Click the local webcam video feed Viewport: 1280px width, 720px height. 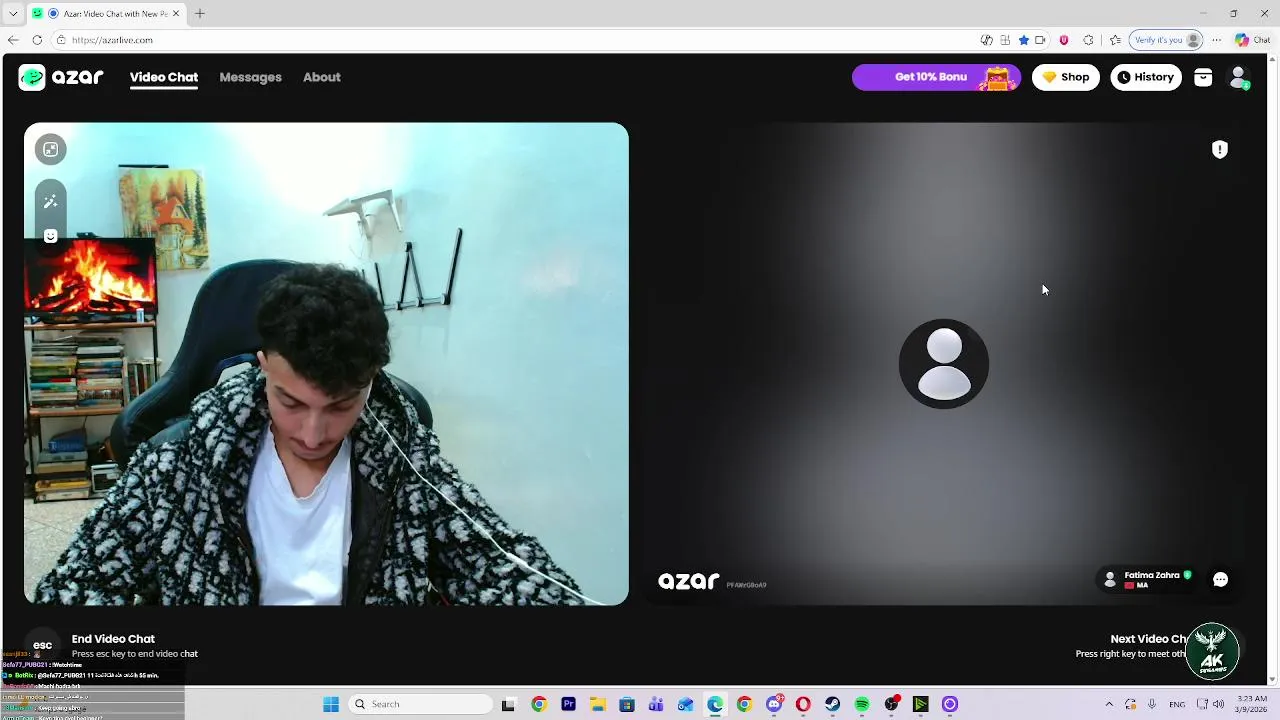(326, 364)
